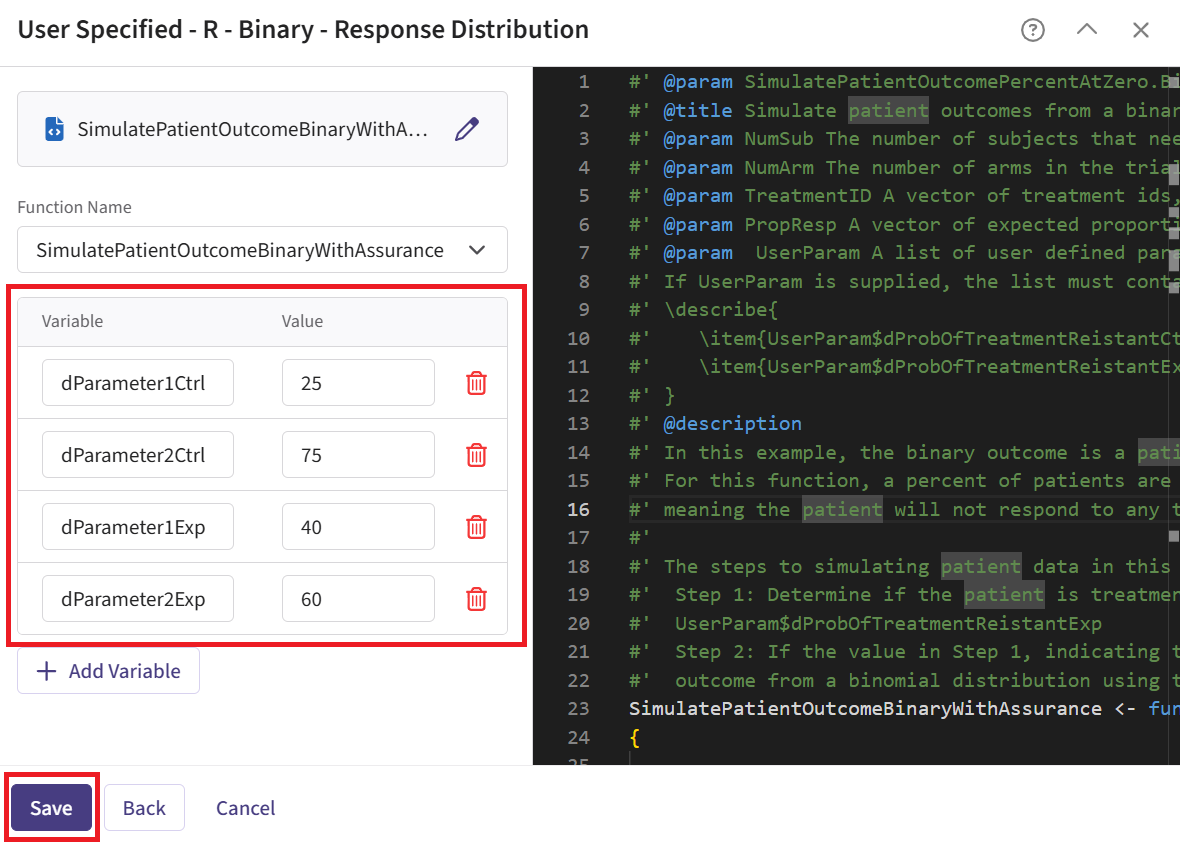The image size is (1180, 842).
Task: Click the value field containing 60
Action: click(x=358, y=599)
